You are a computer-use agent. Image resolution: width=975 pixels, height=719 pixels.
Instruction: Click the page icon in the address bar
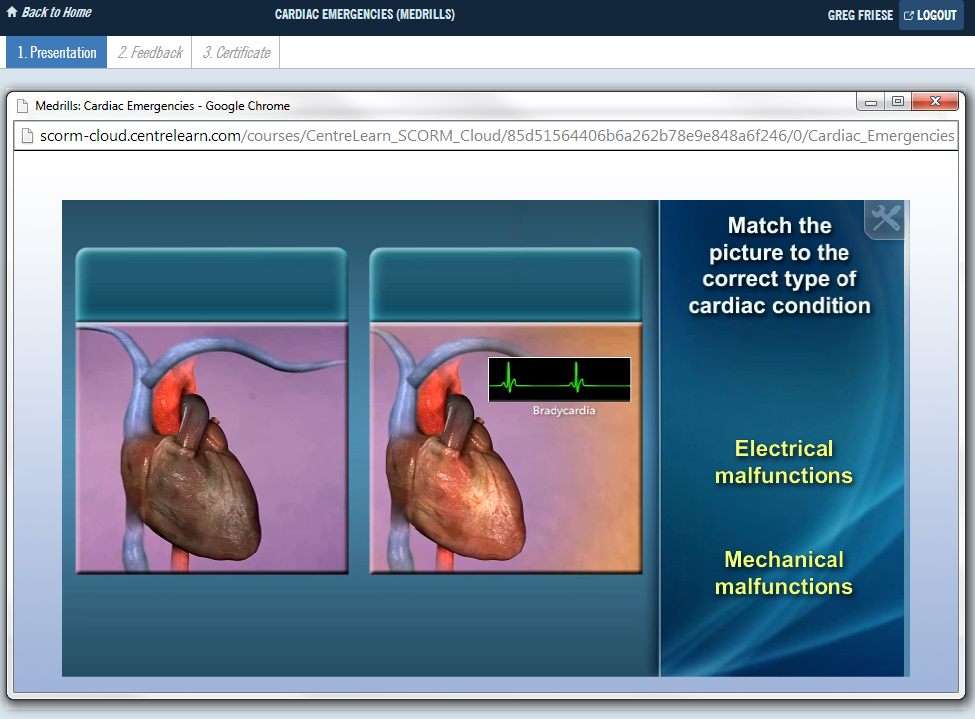(27, 136)
